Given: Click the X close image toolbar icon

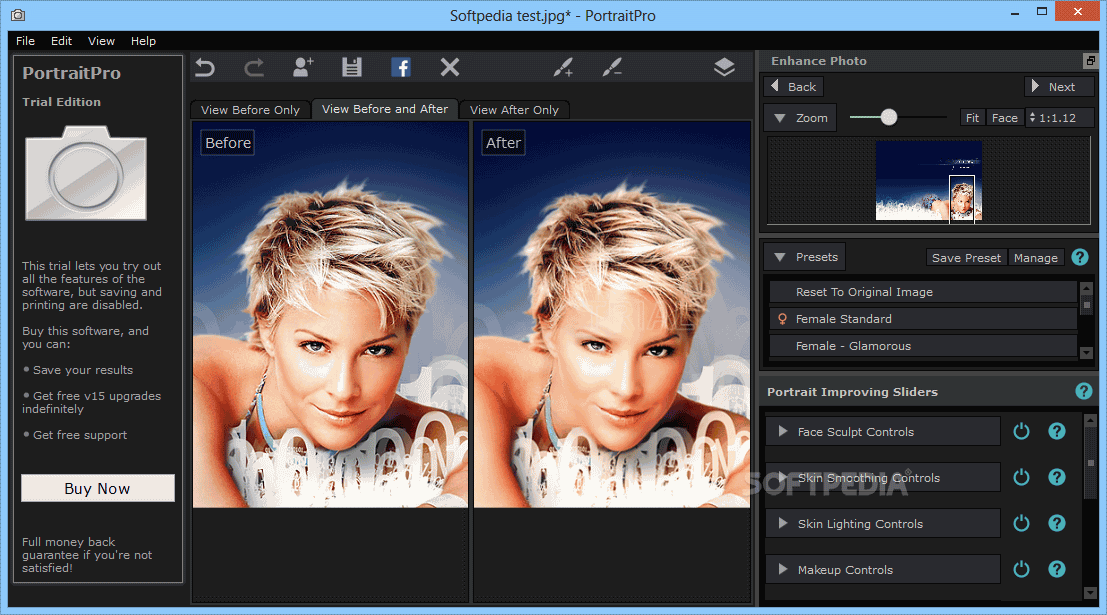Looking at the screenshot, I should click(x=450, y=67).
